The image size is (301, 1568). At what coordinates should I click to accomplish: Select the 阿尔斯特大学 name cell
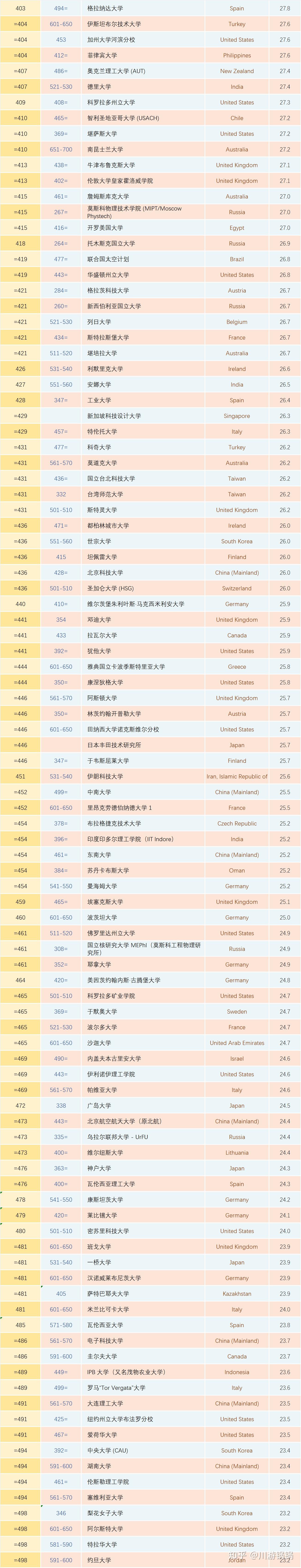[x=105, y=1529]
